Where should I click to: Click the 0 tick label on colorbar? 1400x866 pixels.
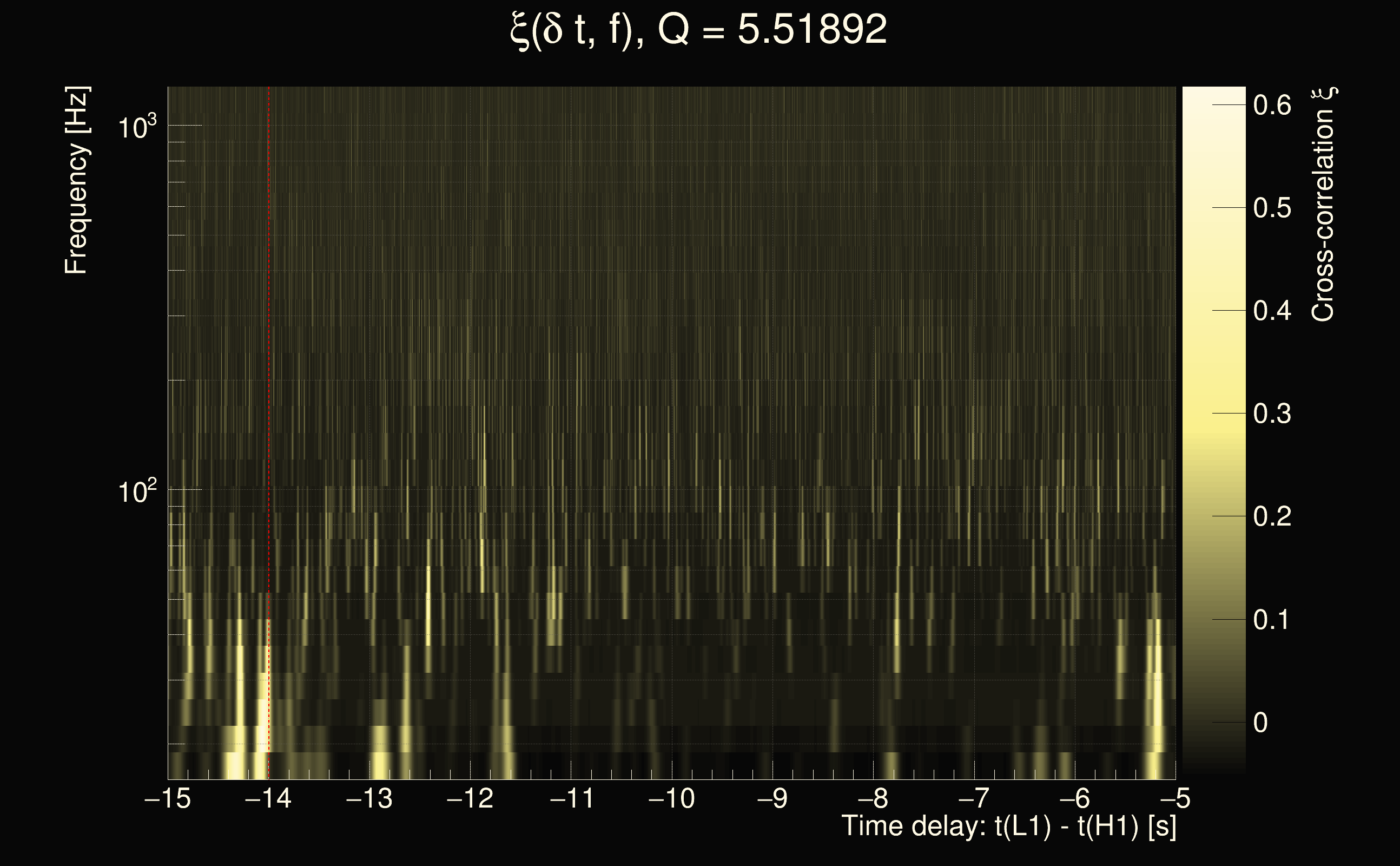(1260, 723)
